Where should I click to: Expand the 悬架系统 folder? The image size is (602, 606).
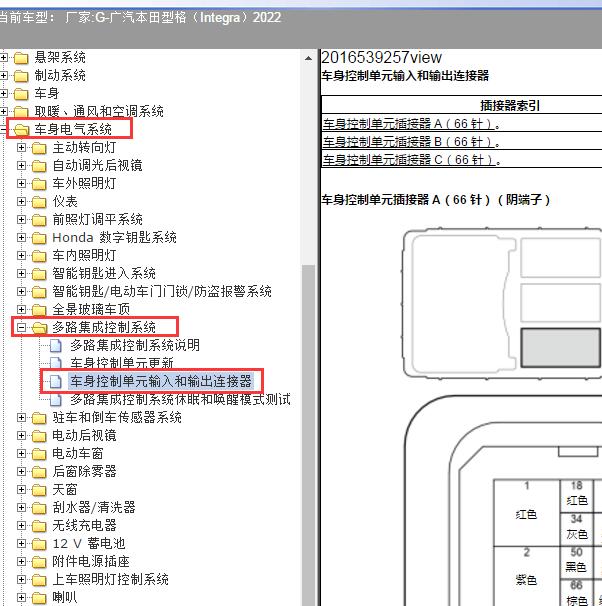coord(3,58)
